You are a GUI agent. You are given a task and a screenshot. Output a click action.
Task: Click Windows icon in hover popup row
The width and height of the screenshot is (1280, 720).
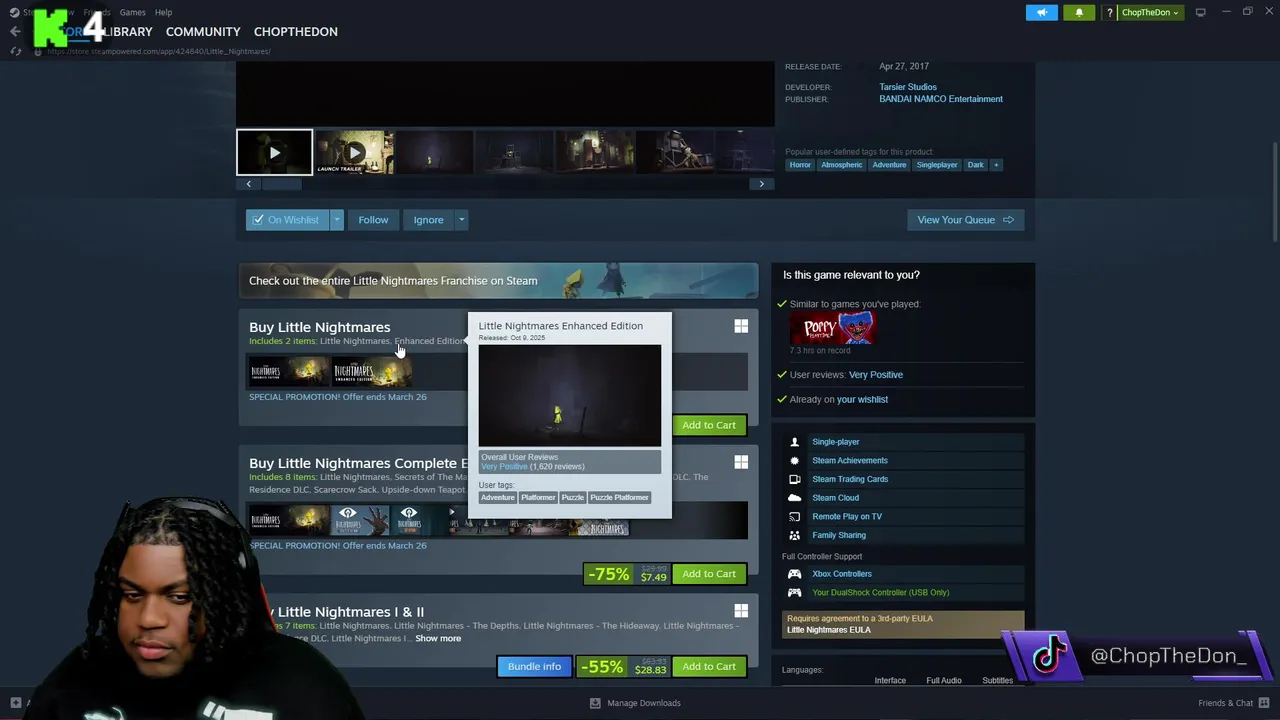coord(741,326)
